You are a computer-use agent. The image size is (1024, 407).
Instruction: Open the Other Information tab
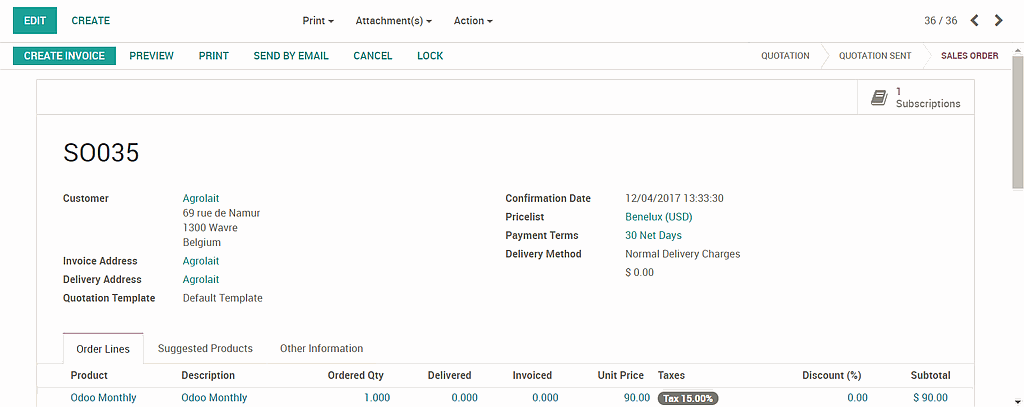pos(321,348)
